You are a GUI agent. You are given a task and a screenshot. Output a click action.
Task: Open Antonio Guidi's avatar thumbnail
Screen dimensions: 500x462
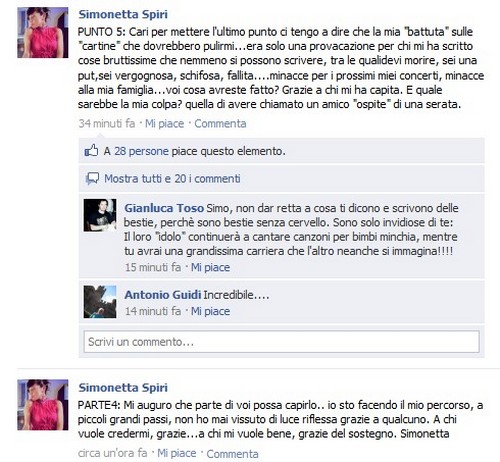tap(100, 302)
